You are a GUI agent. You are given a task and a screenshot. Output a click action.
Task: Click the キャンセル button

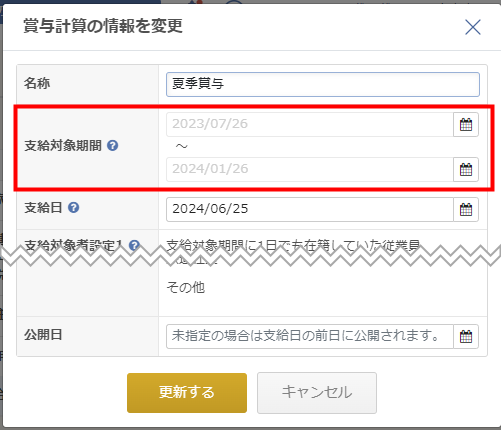coord(317,393)
